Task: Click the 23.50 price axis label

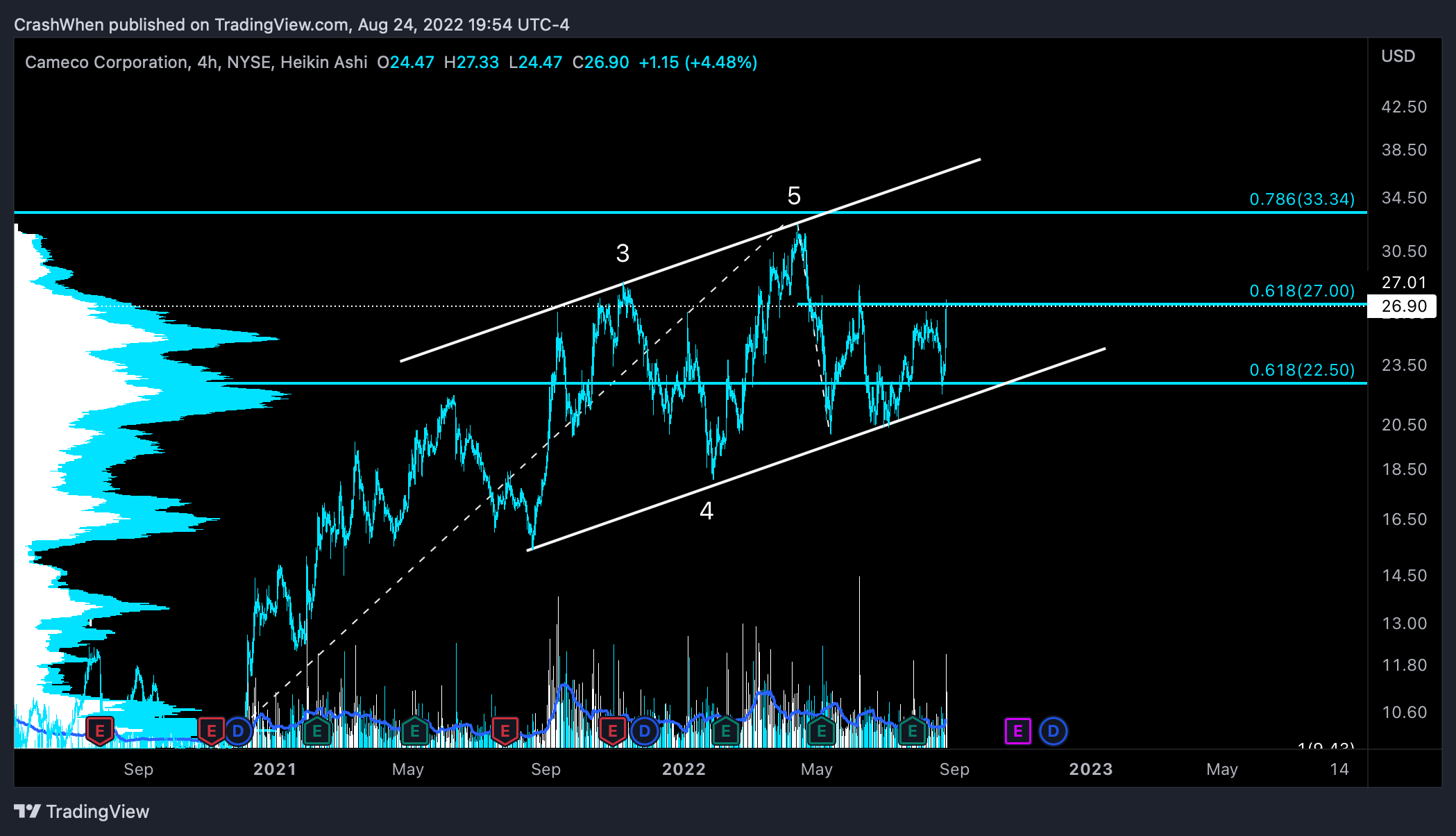Action: tap(1404, 365)
